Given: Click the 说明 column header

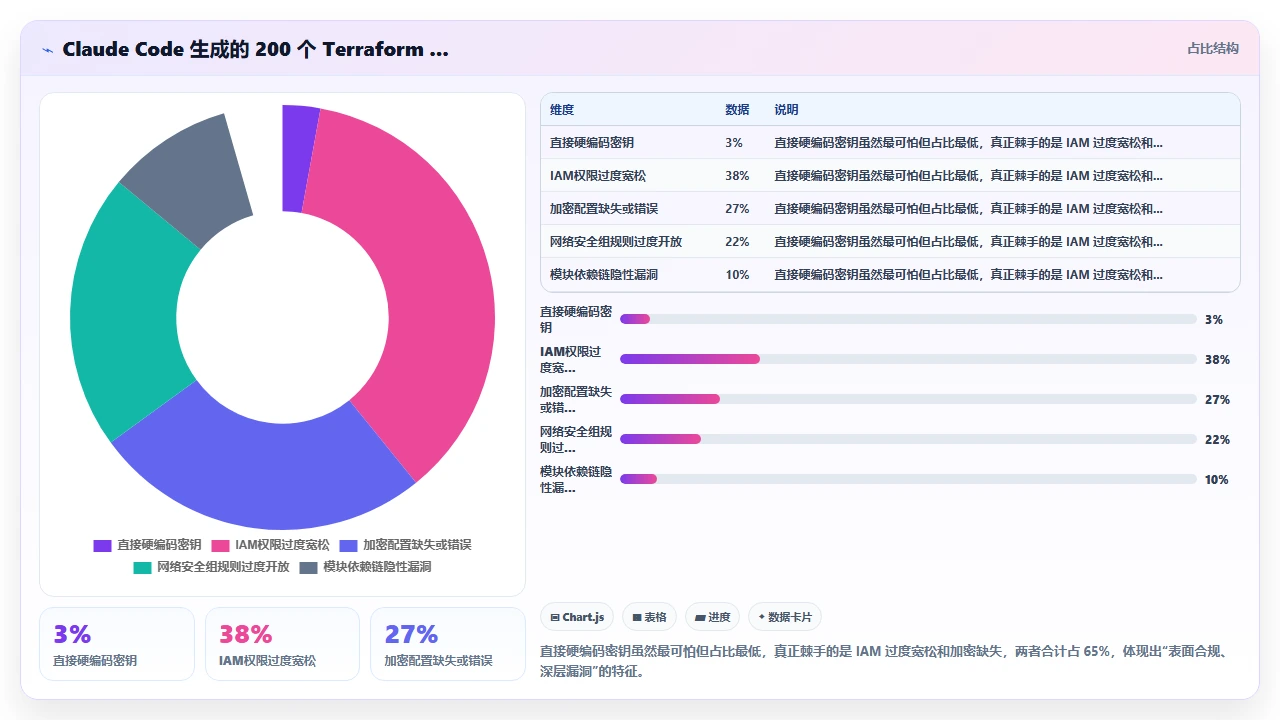Looking at the screenshot, I should tap(786, 110).
